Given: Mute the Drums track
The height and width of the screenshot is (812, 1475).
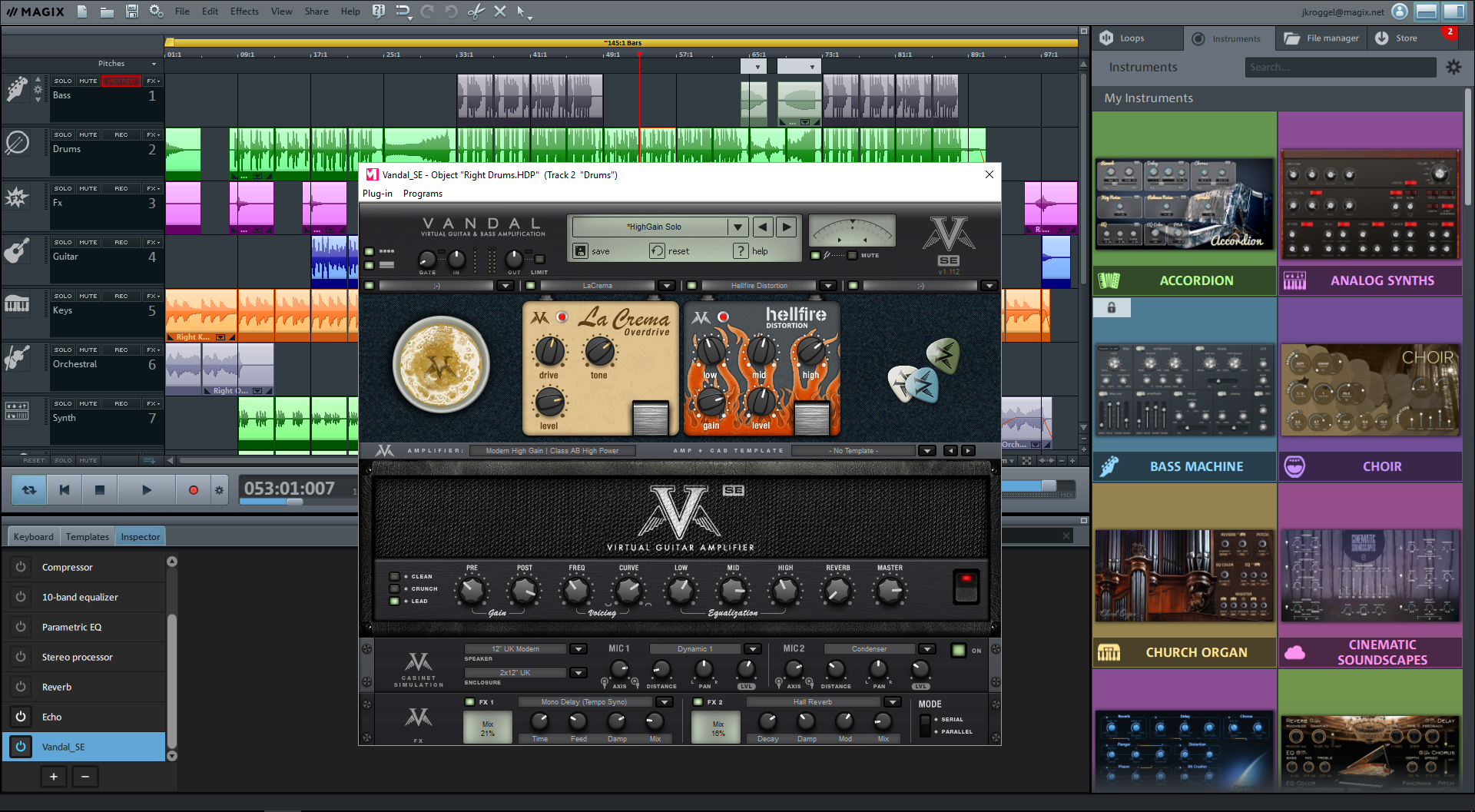Looking at the screenshot, I should (88, 134).
